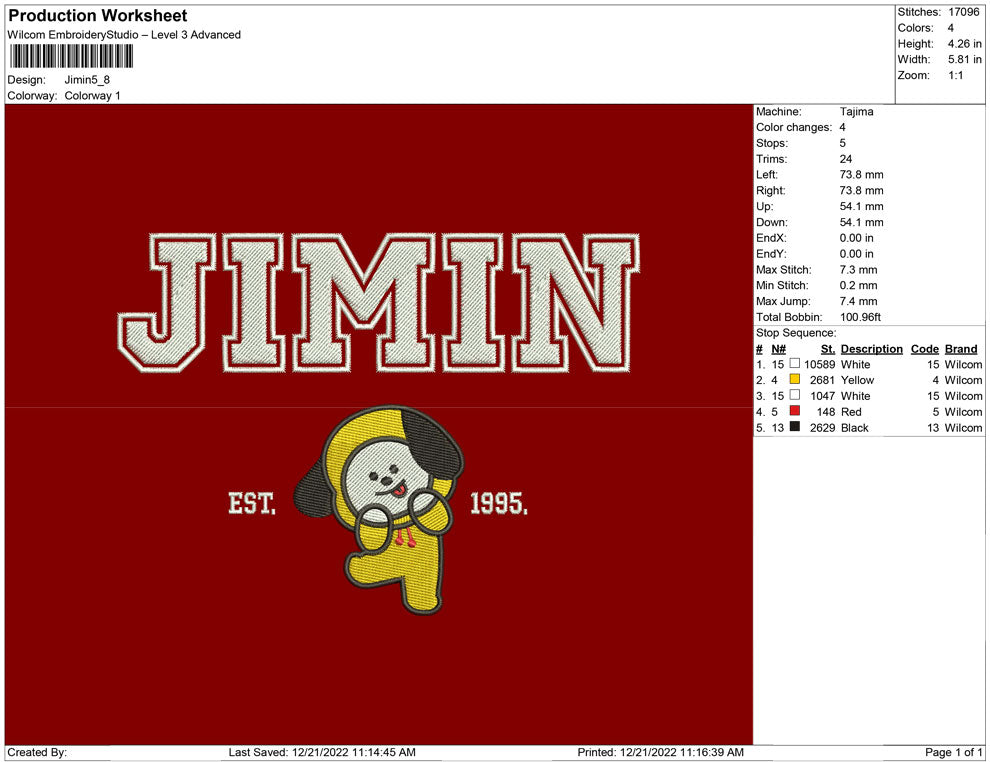Click the Zoom value '1:1'
This screenshot has height=762, width=990.
coord(956,75)
